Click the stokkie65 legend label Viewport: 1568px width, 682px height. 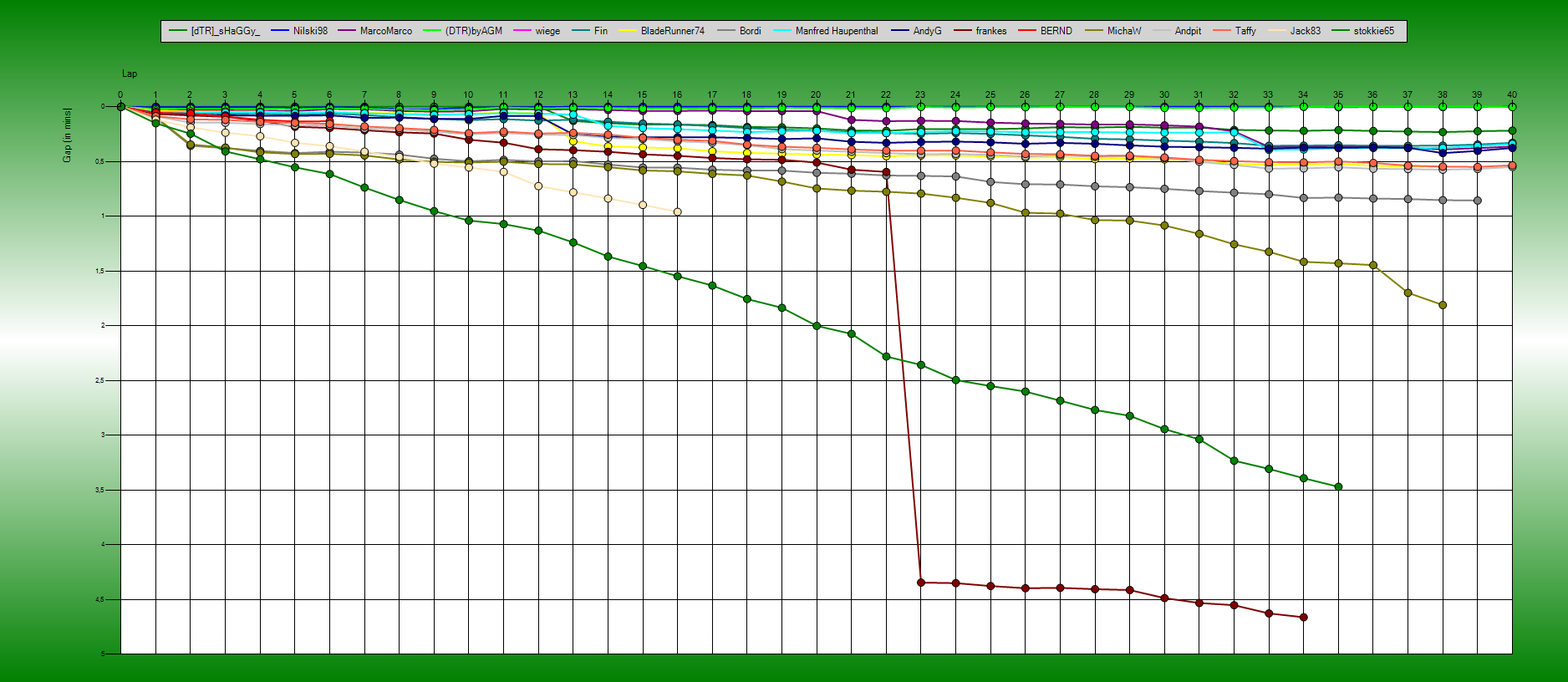coord(1374,31)
